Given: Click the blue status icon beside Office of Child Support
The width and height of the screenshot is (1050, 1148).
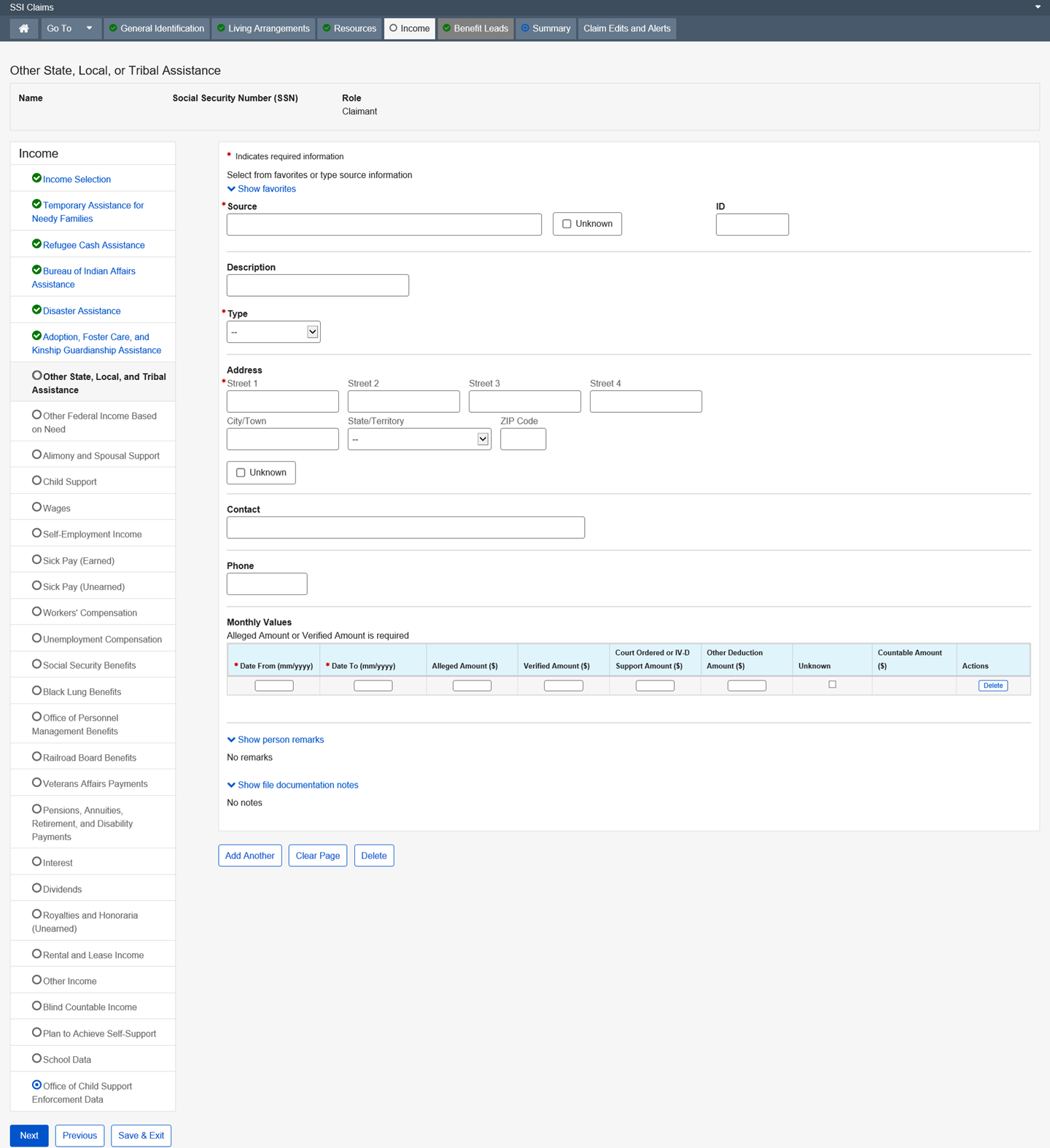Looking at the screenshot, I should [36, 1085].
